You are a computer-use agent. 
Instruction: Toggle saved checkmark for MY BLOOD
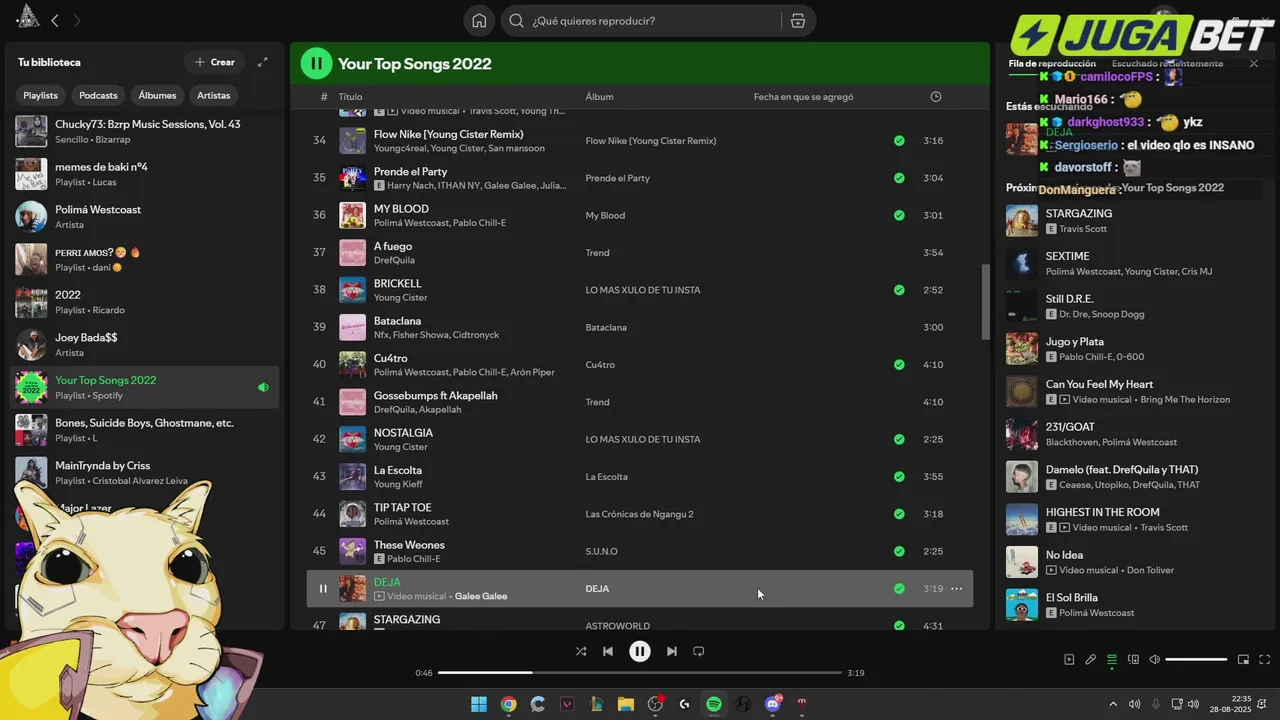coord(899,215)
